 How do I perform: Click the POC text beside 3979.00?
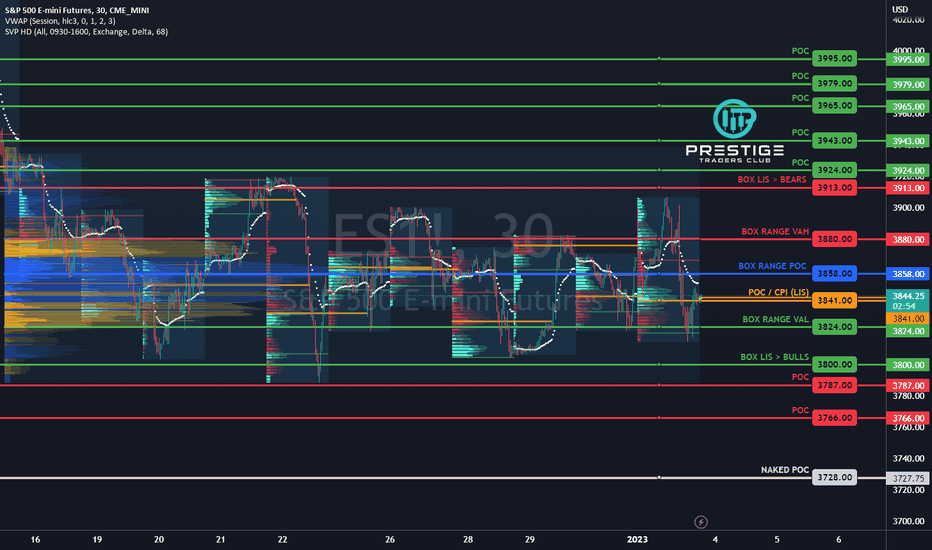coord(800,76)
